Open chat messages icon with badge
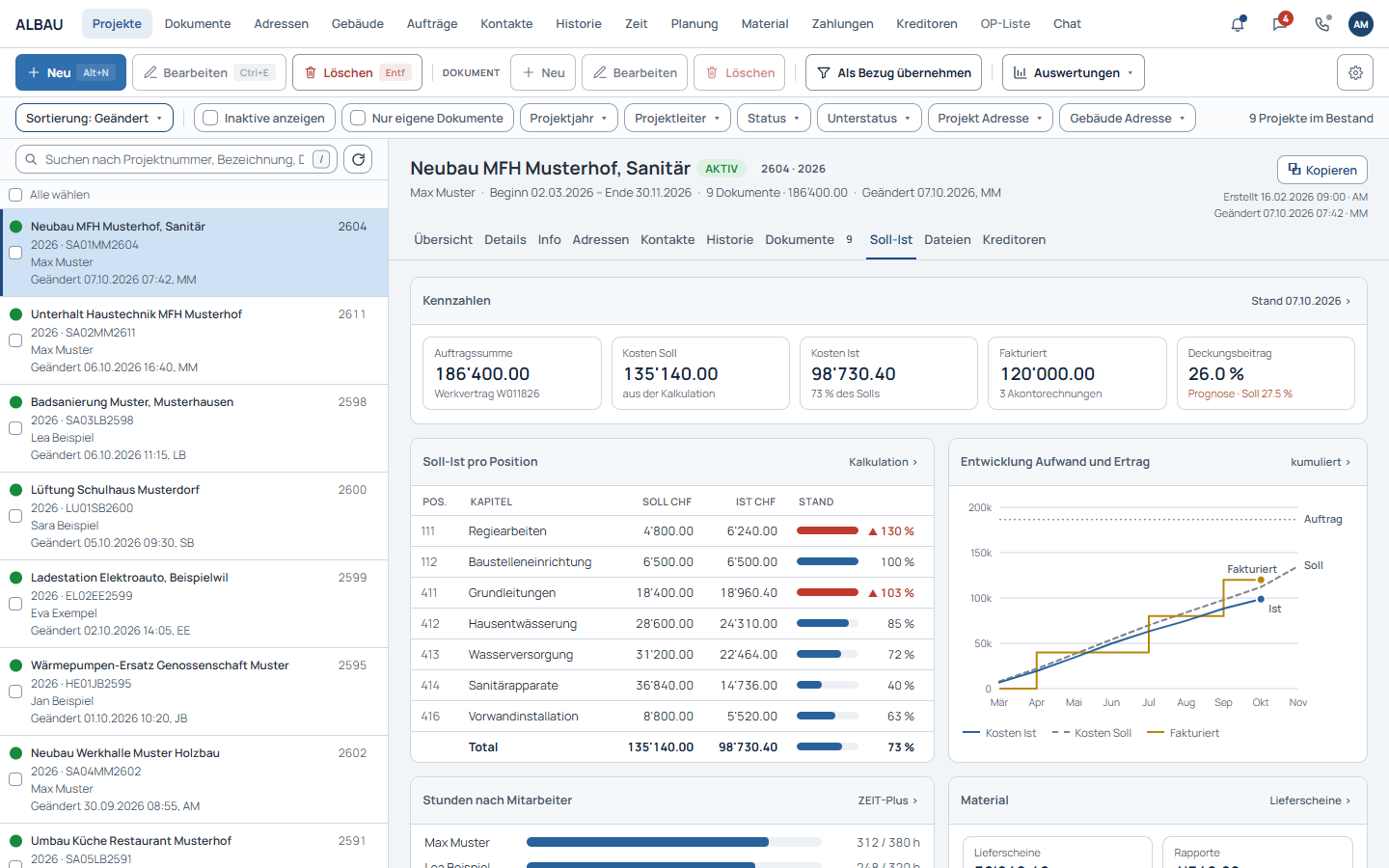The width and height of the screenshot is (1389, 868). click(1280, 24)
